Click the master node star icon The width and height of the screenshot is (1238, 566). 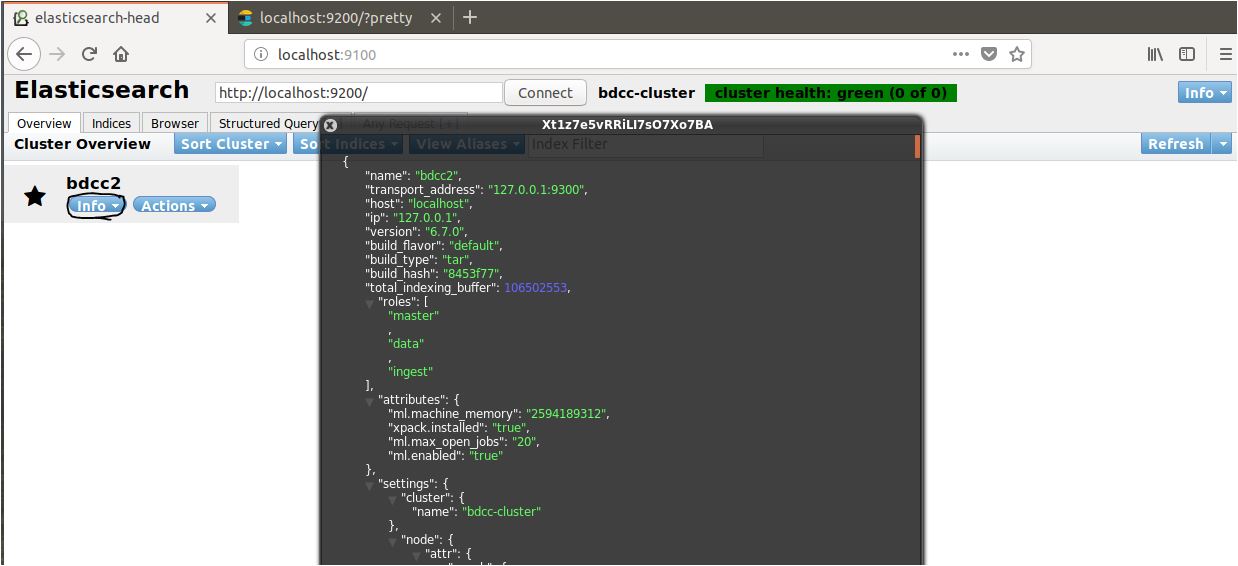pyautogui.click(x=35, y=195)
